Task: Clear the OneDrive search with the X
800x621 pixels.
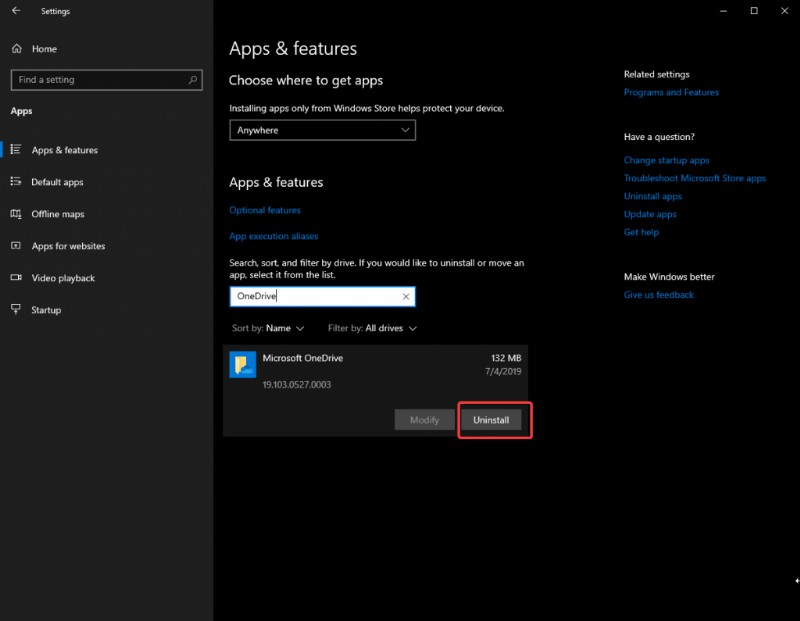Action: (406, 296)
